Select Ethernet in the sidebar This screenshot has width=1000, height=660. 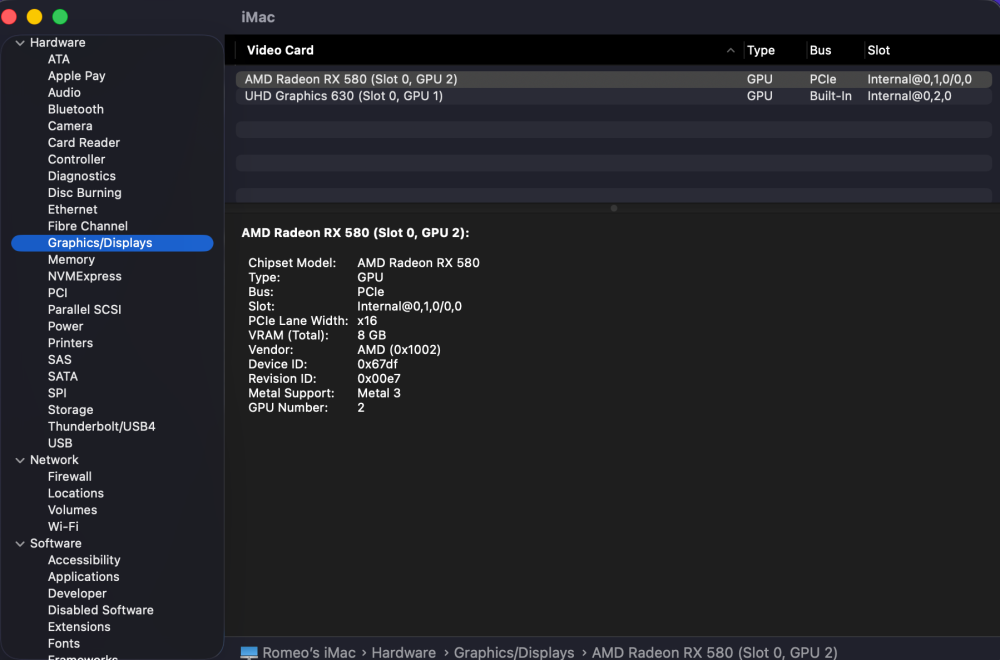[73, 209]
